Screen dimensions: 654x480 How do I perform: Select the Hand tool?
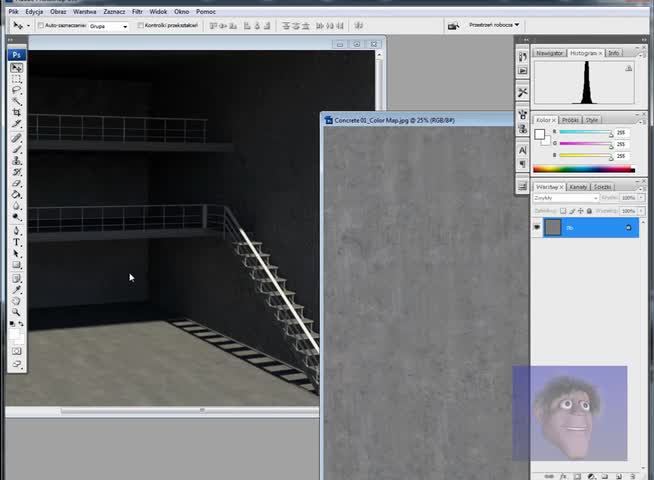coord(17,301)
